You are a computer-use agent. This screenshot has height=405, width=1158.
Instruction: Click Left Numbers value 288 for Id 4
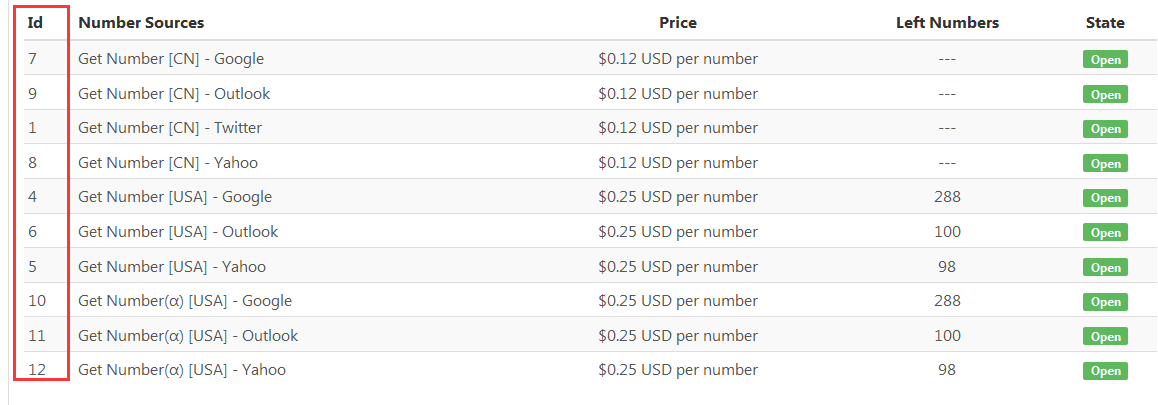(x=947, y=197)
